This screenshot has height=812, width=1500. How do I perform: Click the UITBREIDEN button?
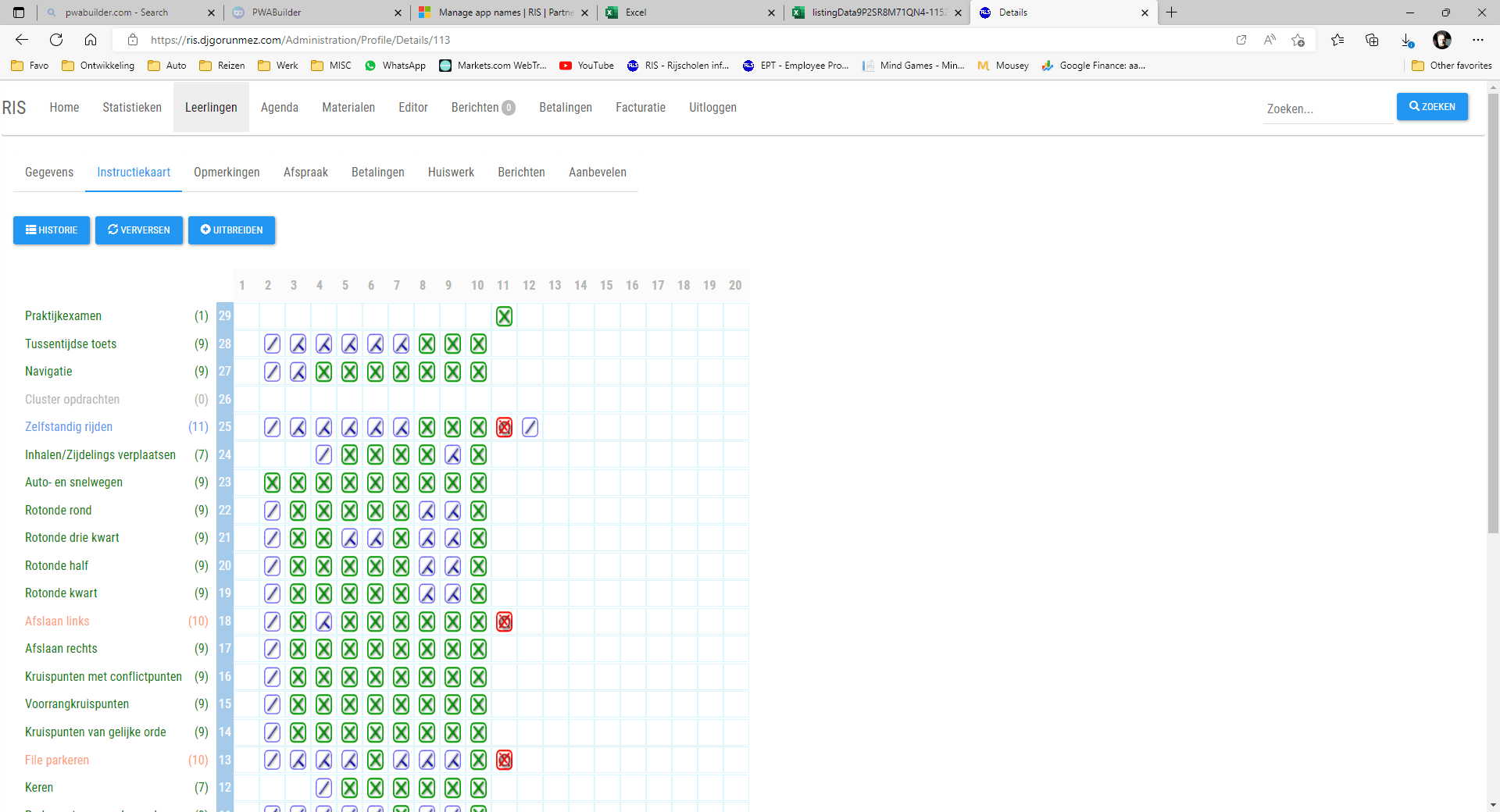pos(231,230)
